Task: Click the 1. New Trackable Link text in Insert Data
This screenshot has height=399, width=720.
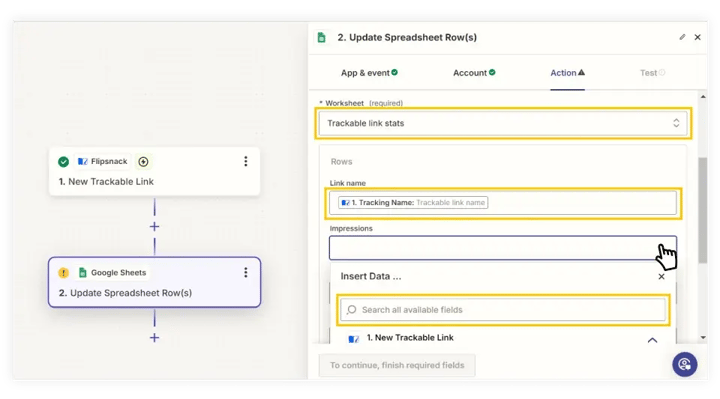Action: pyautogui.click(x=410, y=337)
